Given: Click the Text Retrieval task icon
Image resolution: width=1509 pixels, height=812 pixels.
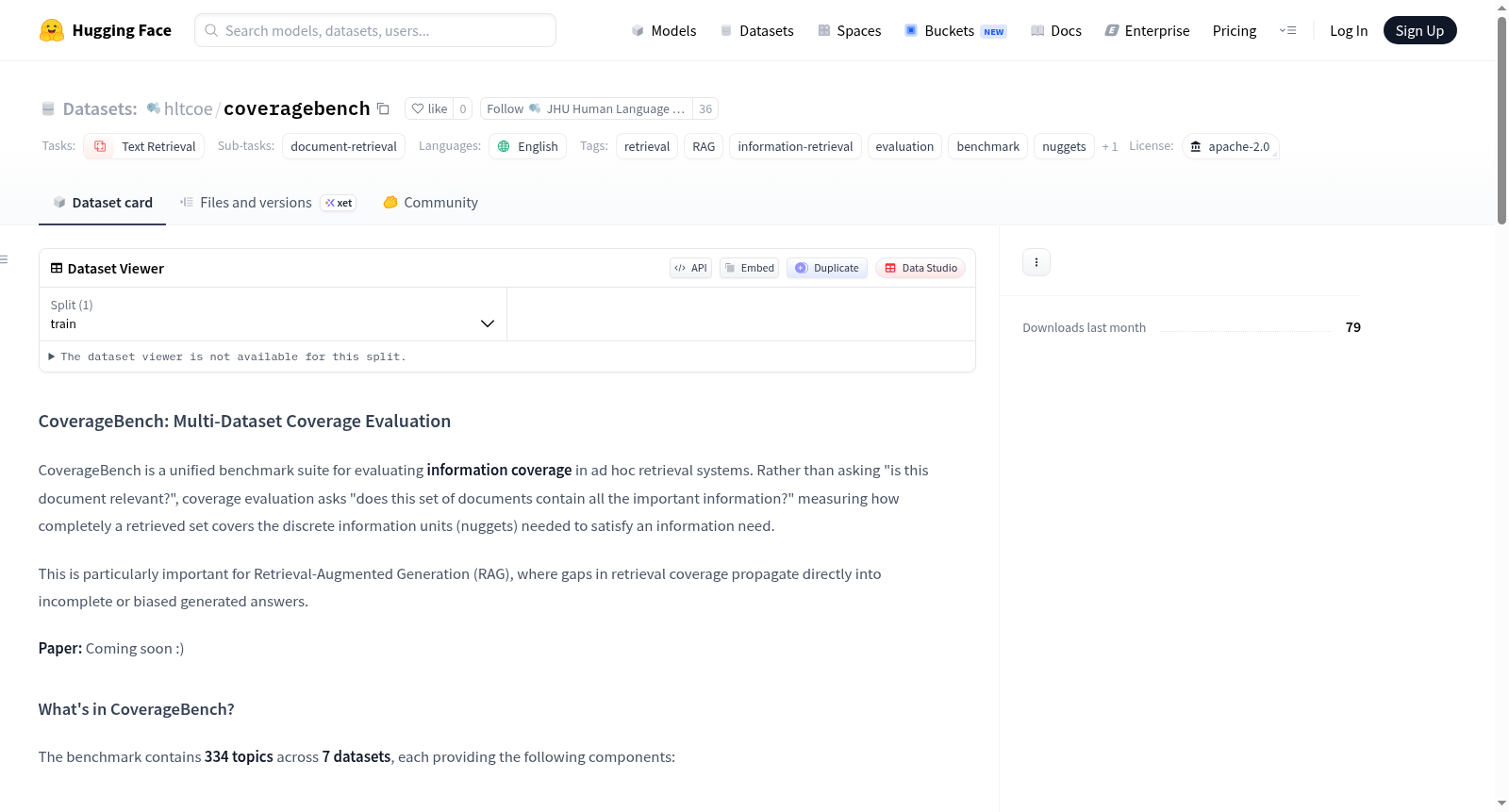Looking at the screenshot, I should [x=100, y=146].
